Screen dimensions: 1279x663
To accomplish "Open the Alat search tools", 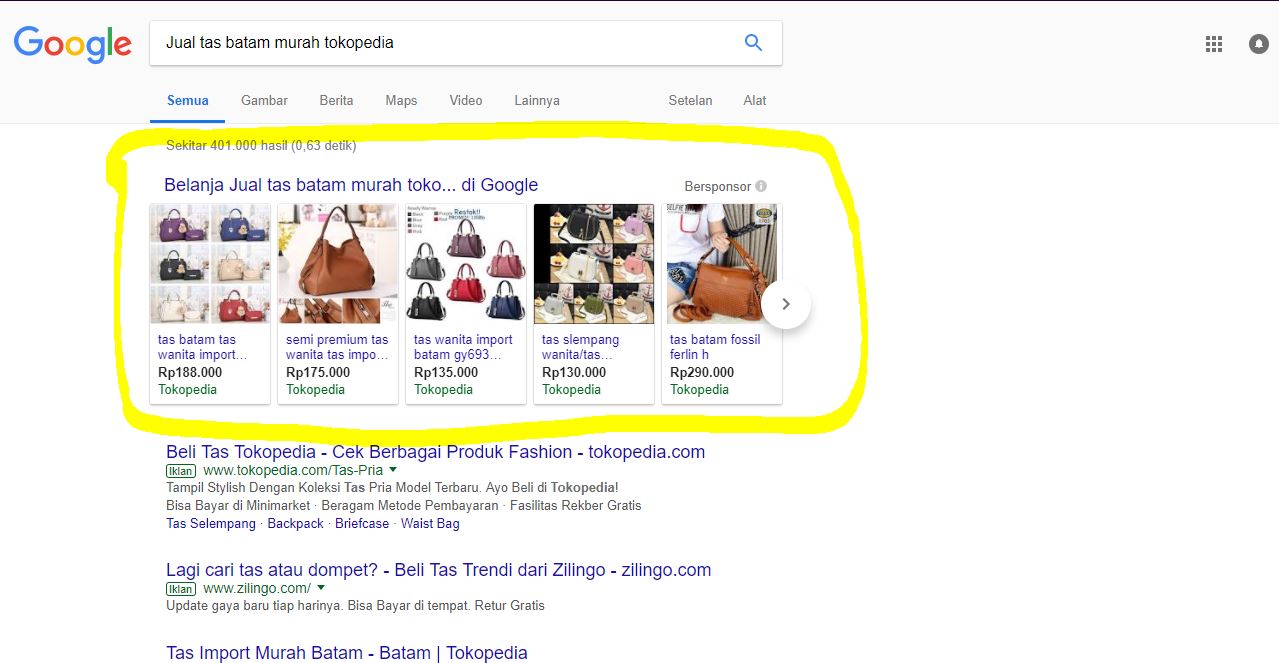I will coord(755,100).
